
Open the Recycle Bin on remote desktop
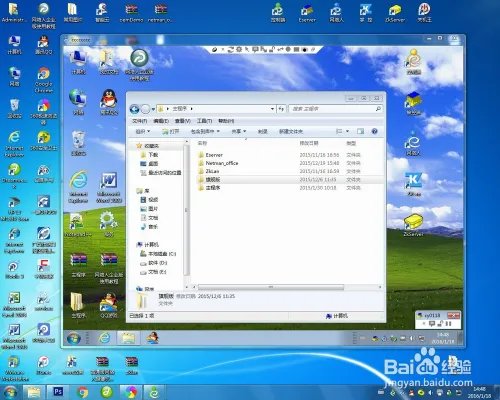(78, 143)
